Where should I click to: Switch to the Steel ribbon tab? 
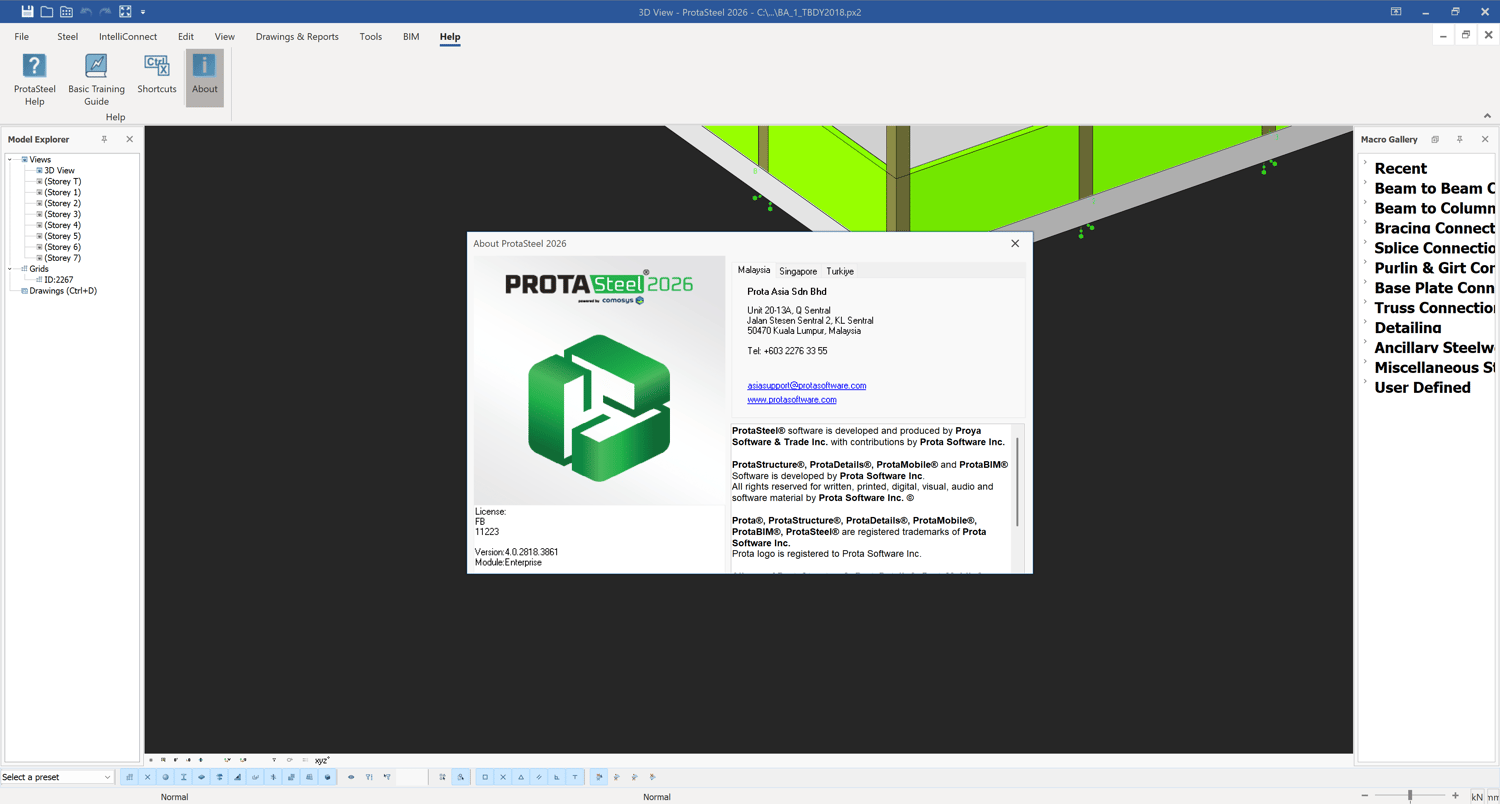68,37
